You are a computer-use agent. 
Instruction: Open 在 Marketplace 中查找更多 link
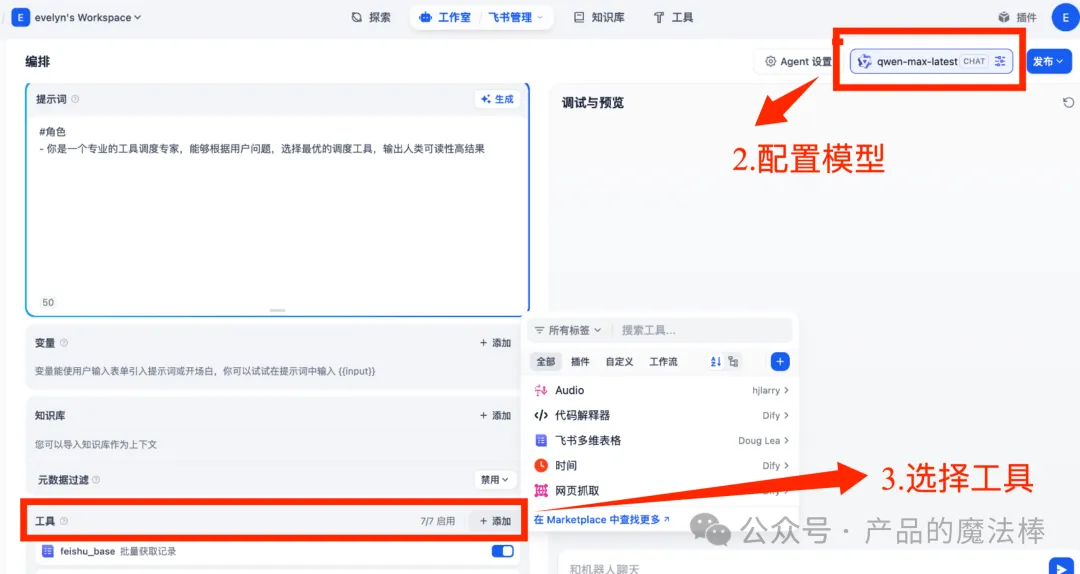[602, 519]
